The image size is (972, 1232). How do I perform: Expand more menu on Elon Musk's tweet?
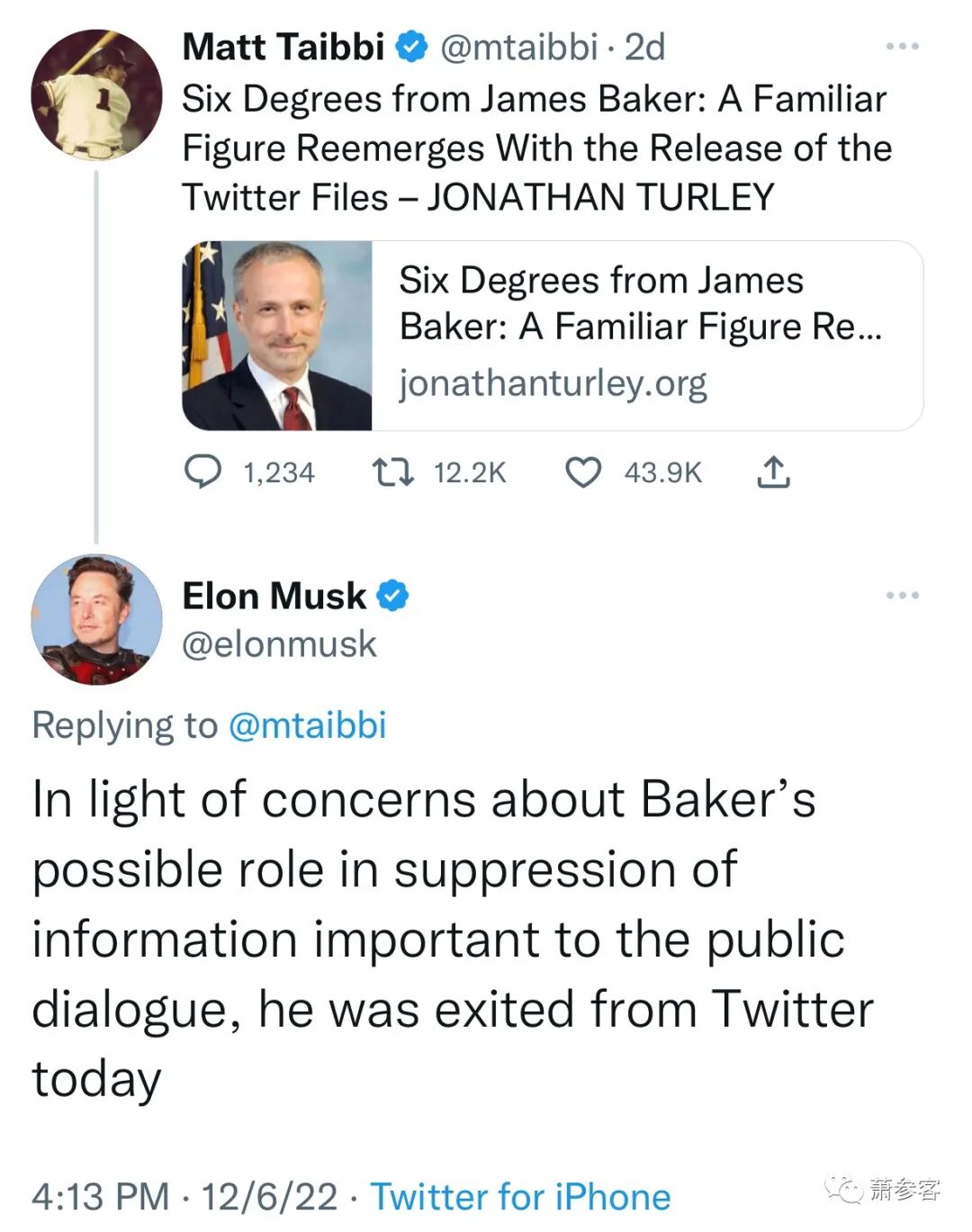coord(902,595)
